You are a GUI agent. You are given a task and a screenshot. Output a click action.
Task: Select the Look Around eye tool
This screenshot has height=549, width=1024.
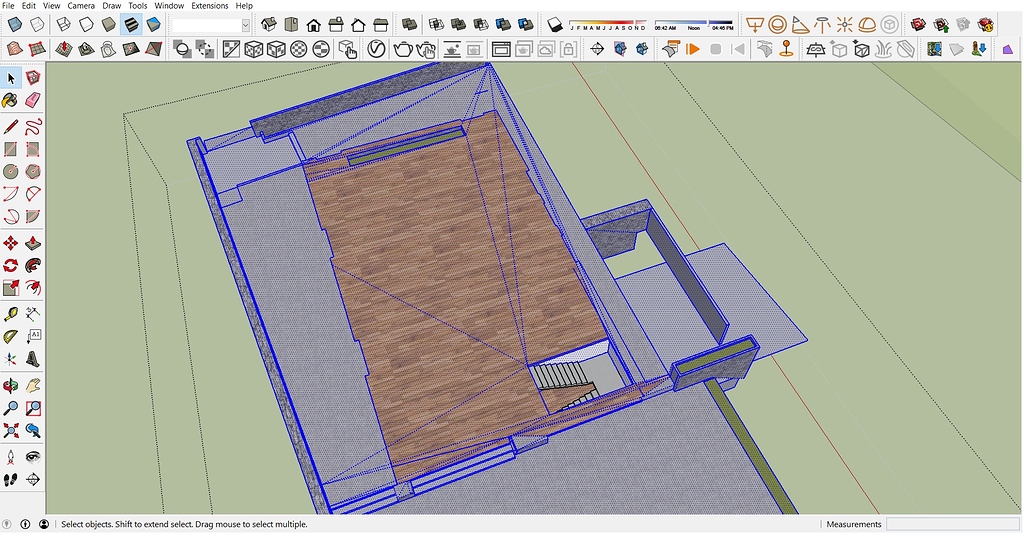33,457
